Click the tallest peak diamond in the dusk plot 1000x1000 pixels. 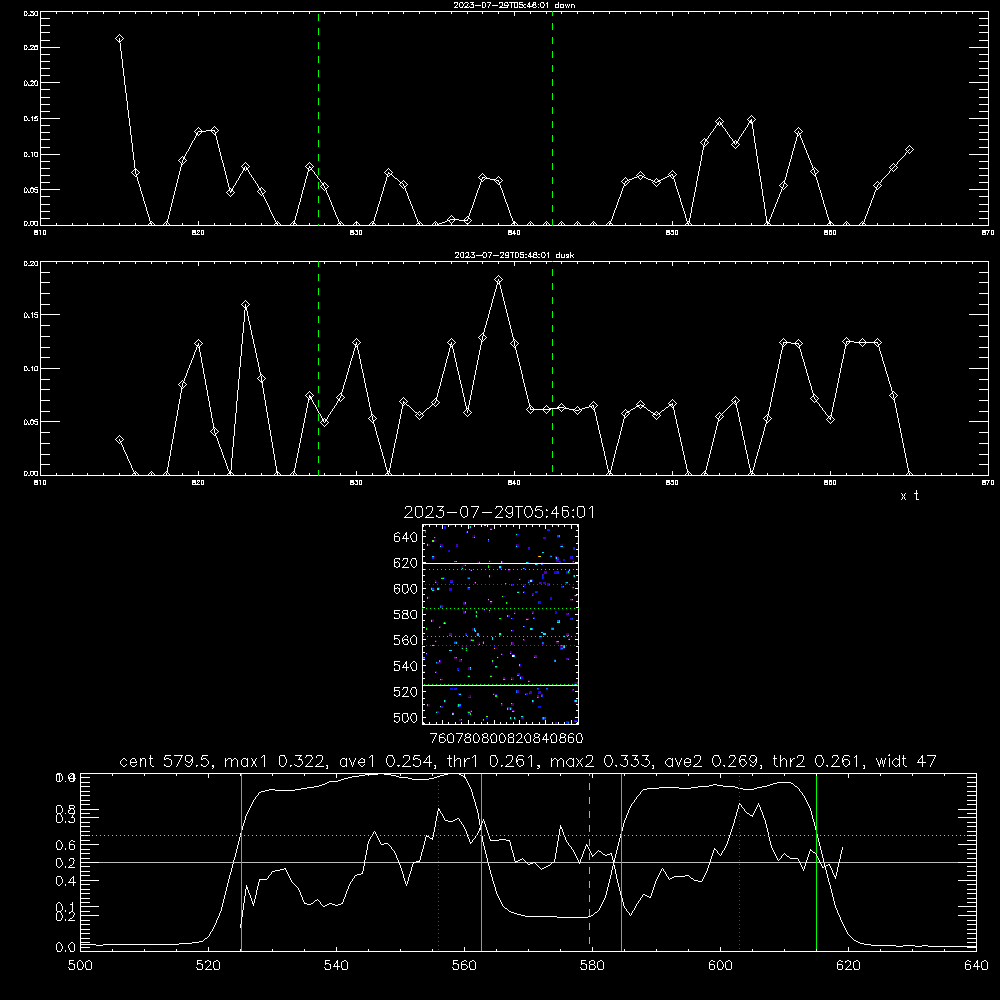pyautogui.click(x=499, y=279)
